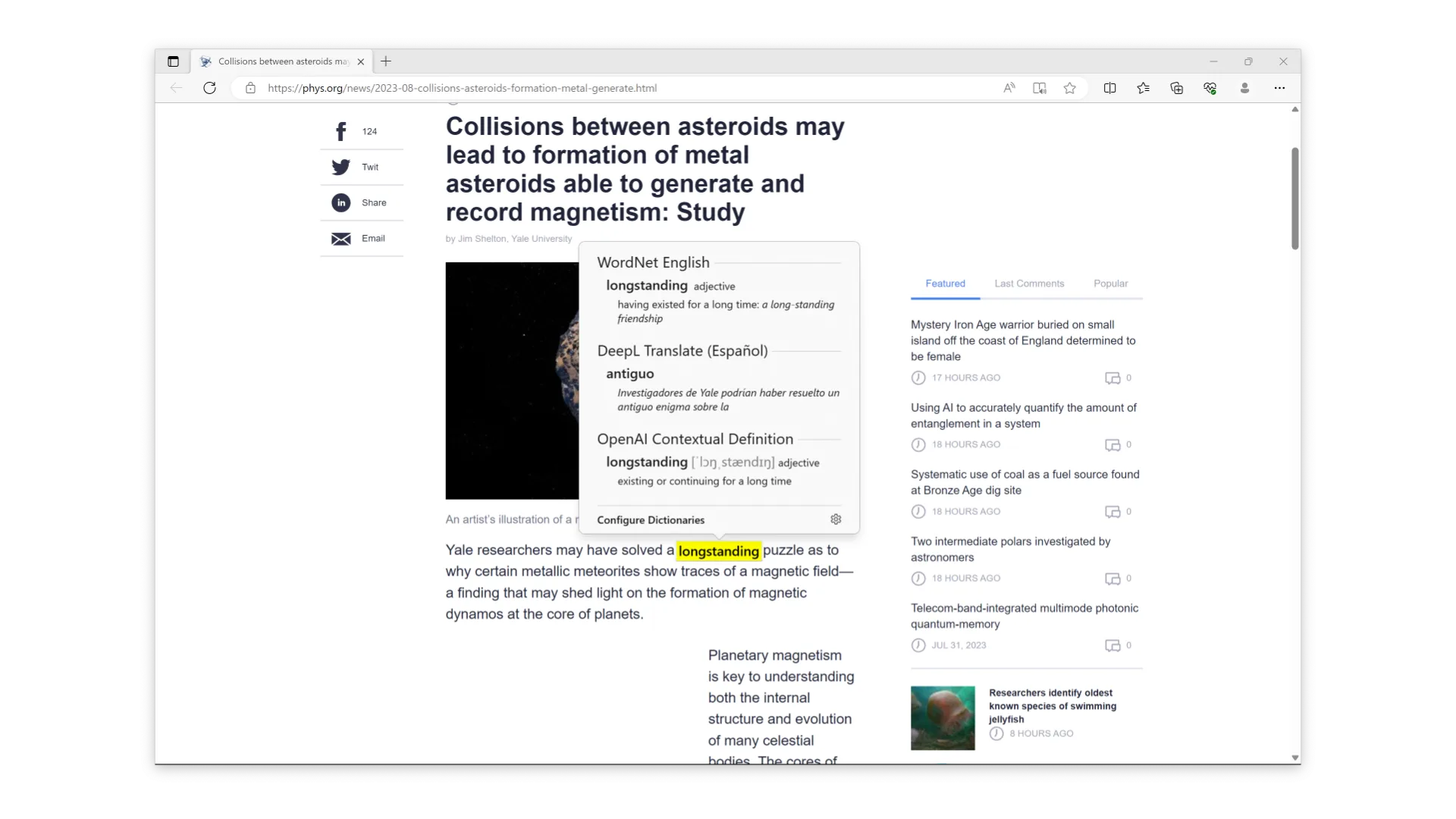Click Configure Dictionaries
This screenshot has width=1456, height=819.
[651, 520]
